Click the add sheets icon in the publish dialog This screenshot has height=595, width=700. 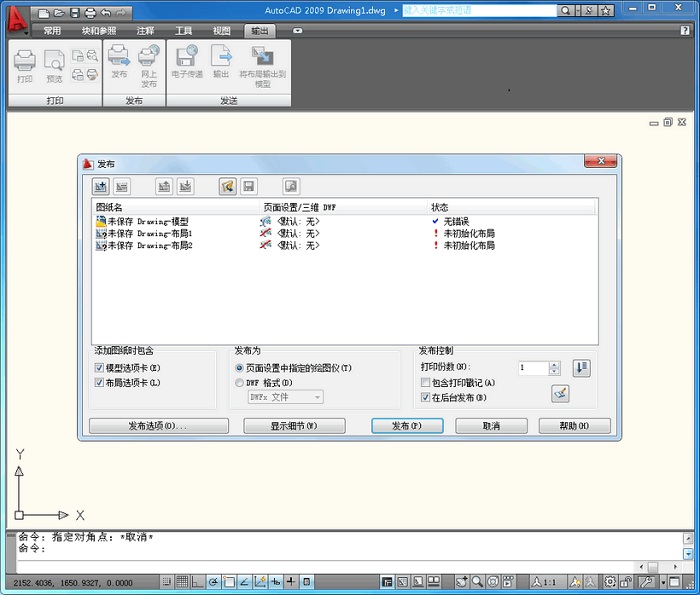(x=100, y=186)
